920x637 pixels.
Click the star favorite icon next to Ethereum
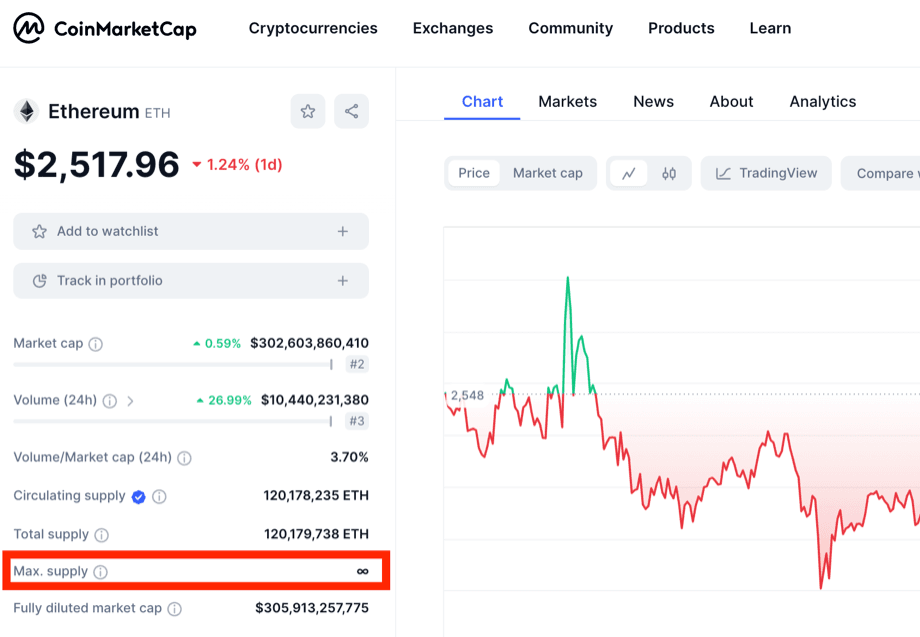click(x=308, y=111)
